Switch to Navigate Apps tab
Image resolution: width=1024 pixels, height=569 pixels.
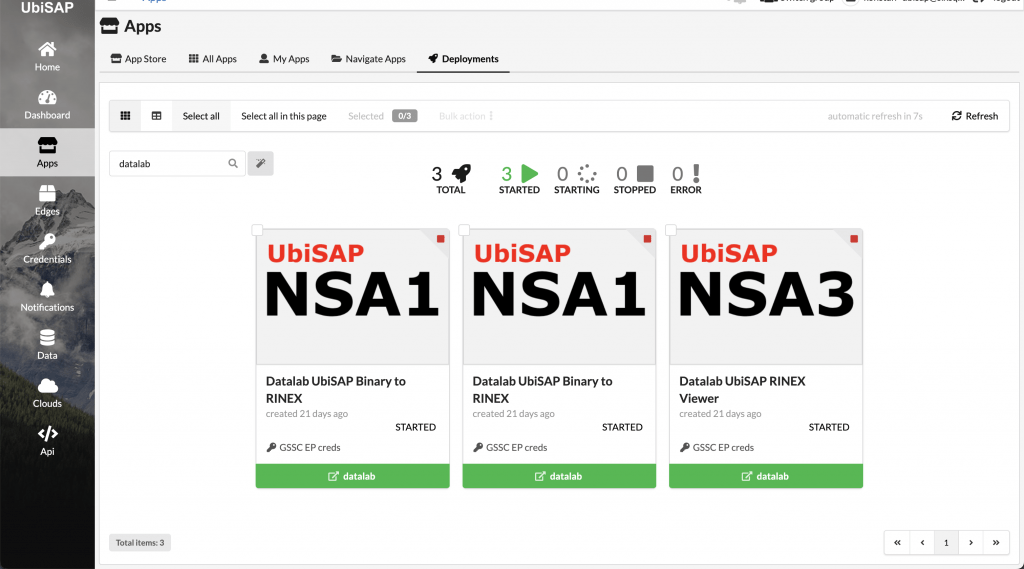pyautogui.click(x=368, y=59)
